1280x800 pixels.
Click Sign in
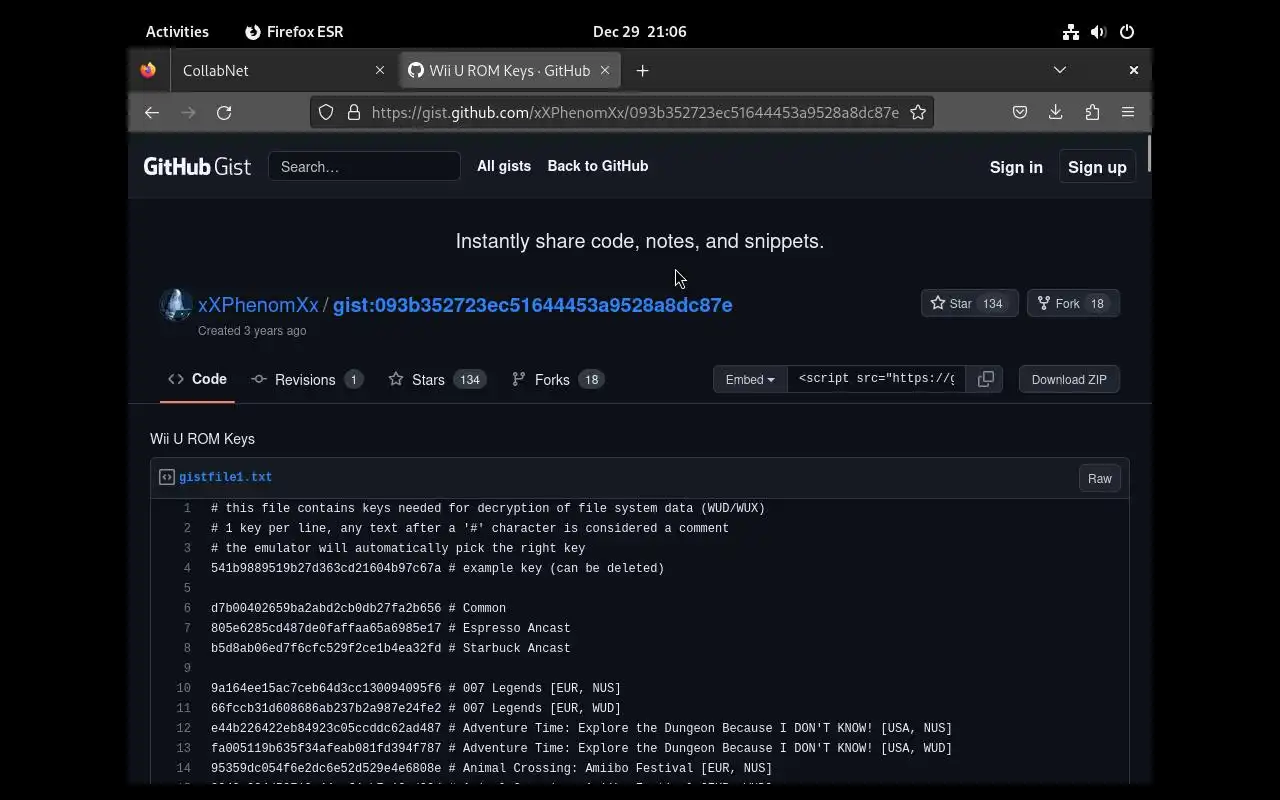pos(1016,167)
